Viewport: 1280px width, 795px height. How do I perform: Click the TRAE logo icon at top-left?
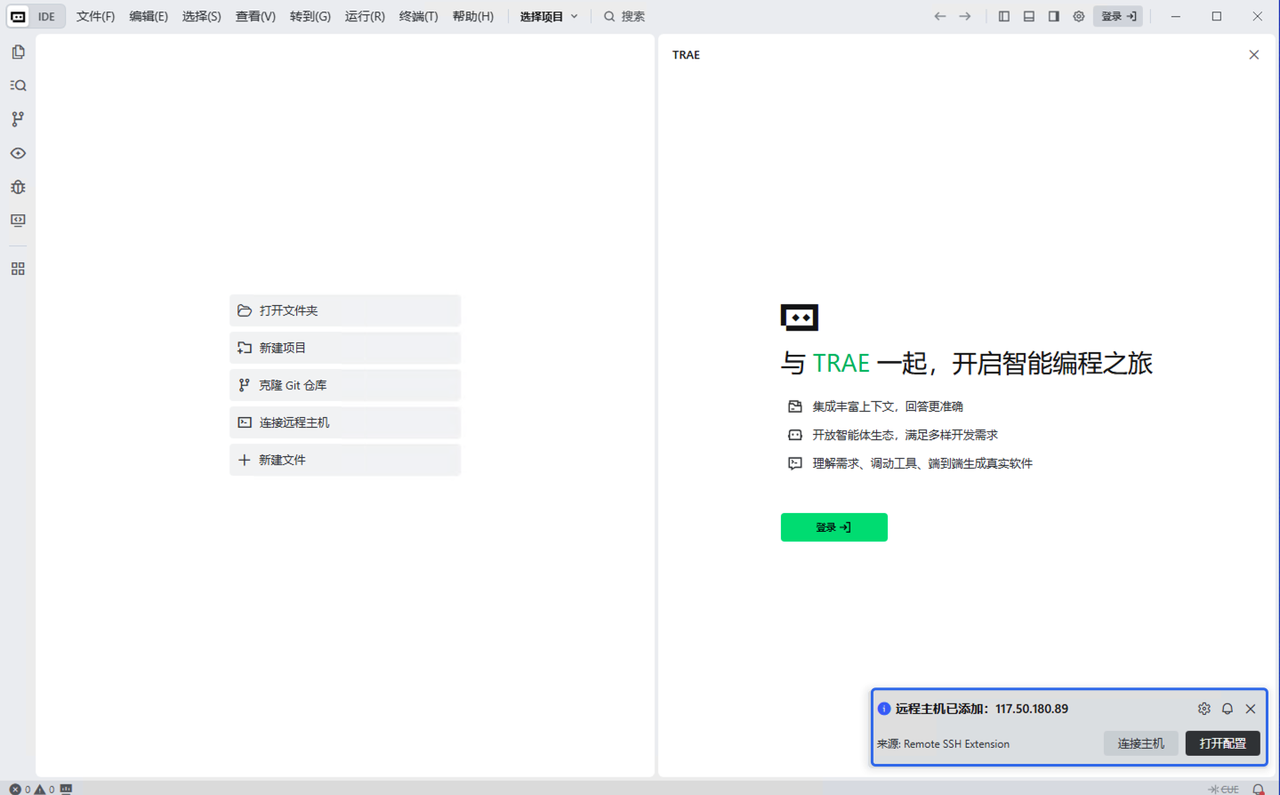coord(18,16)
